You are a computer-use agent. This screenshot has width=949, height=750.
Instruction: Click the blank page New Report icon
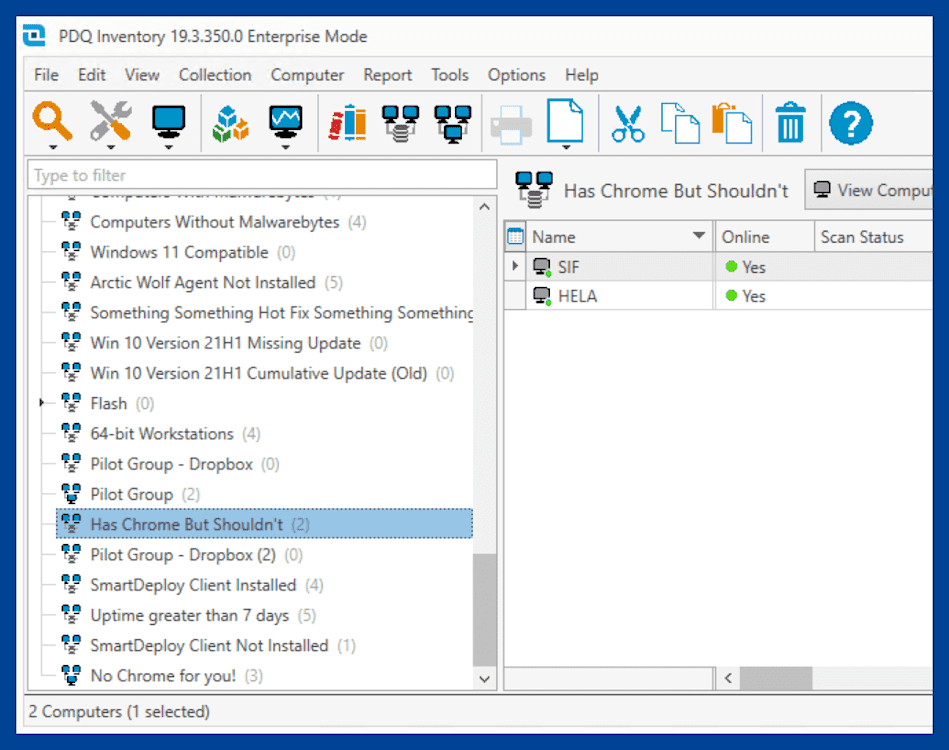click(565, 121)
